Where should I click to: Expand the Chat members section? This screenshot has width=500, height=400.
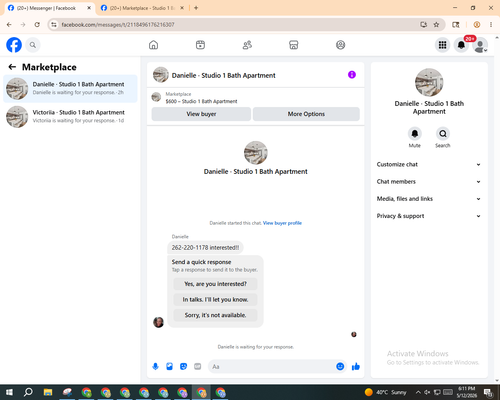[429, 182]
